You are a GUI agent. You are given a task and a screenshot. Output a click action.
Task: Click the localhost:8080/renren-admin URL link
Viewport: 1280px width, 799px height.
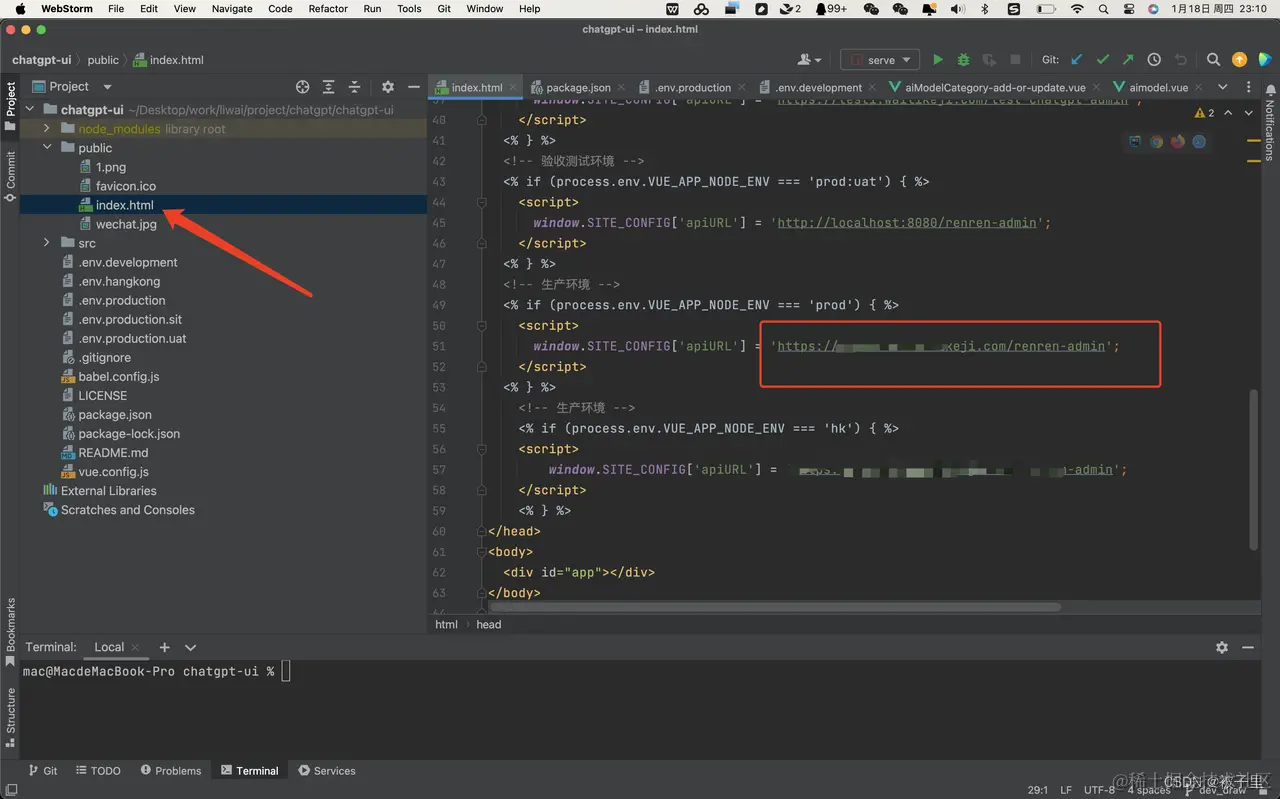tap(907, 223)
